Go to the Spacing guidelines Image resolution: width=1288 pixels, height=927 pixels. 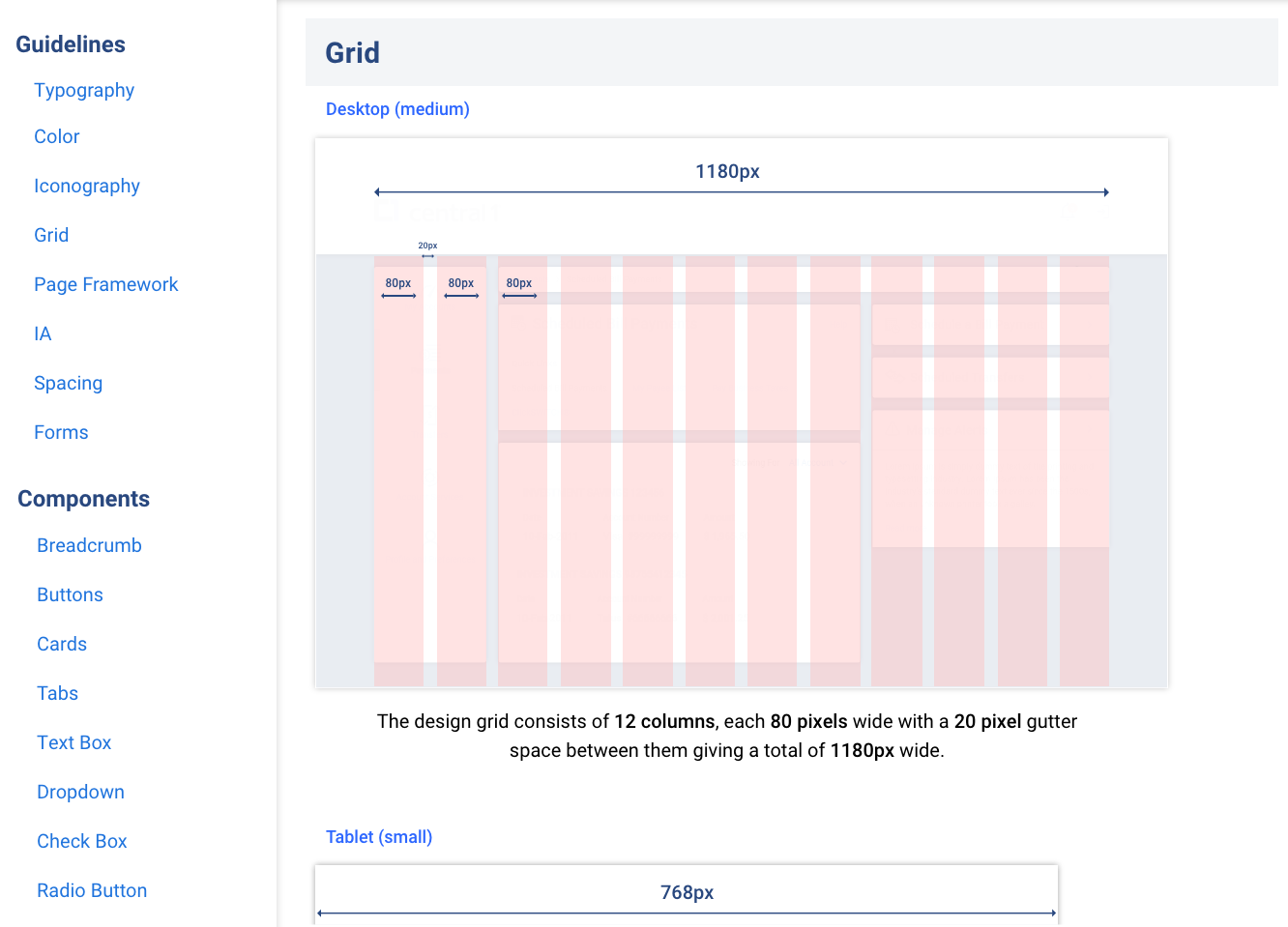[x=68, y=383]
